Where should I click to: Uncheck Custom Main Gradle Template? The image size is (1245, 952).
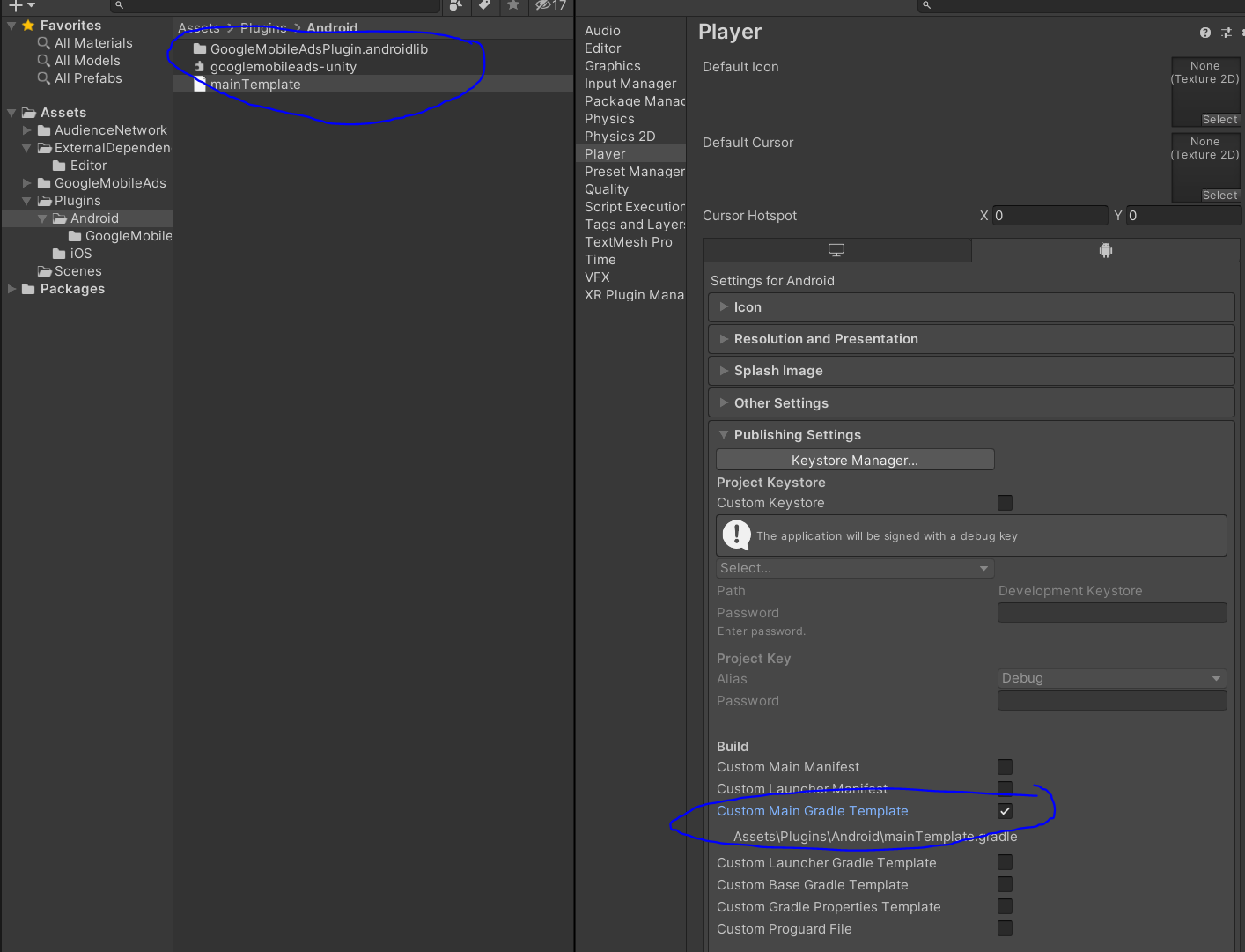[1005, 811]
